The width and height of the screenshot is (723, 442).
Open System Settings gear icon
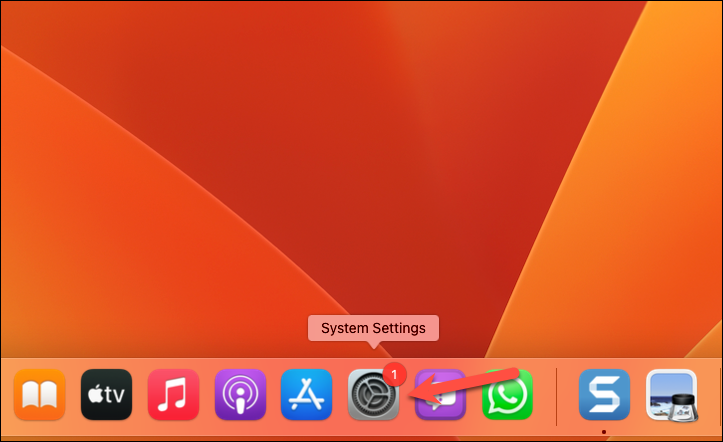coord(373,395)
